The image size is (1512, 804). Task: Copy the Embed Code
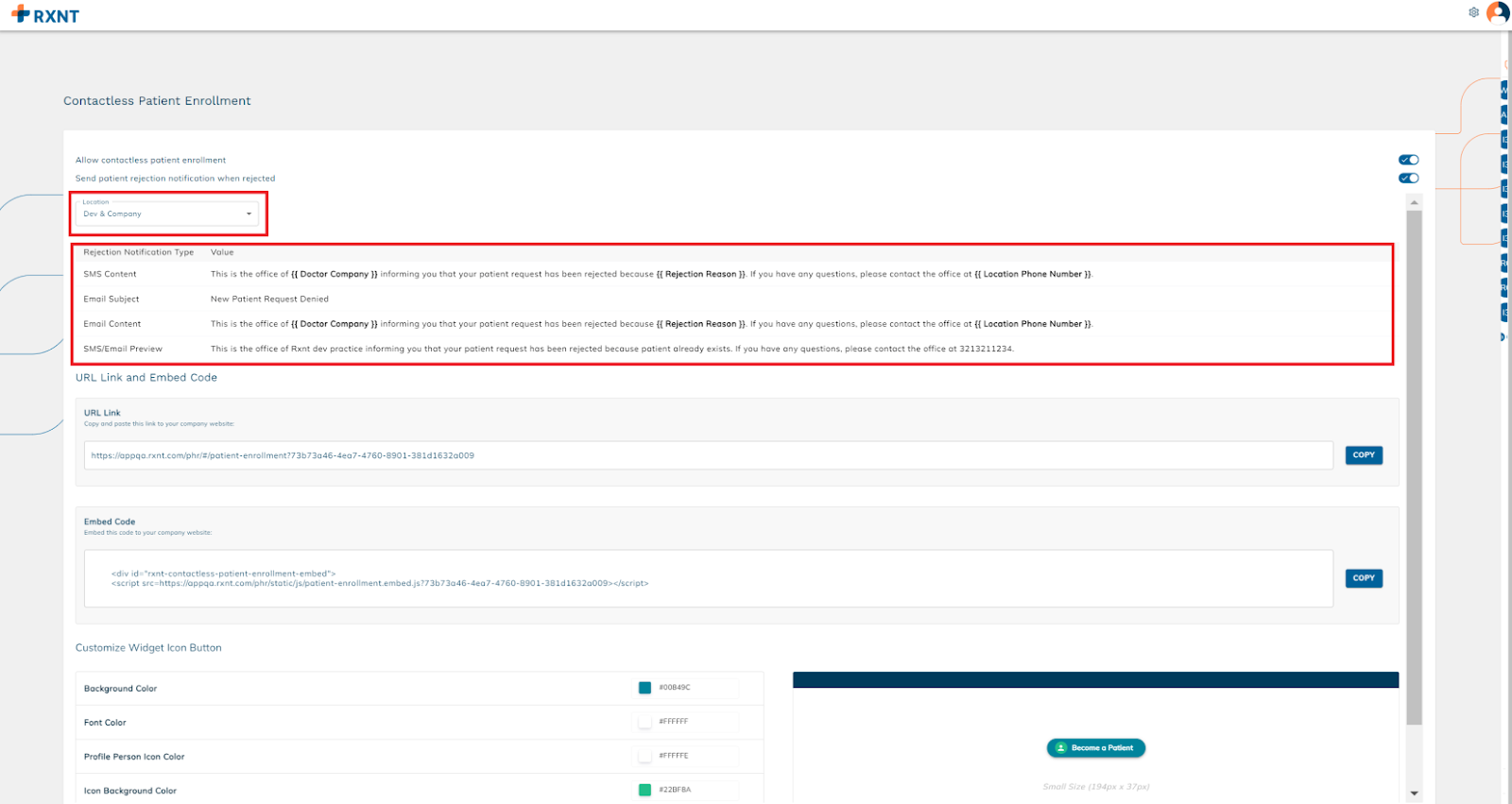coord(1364,578)
